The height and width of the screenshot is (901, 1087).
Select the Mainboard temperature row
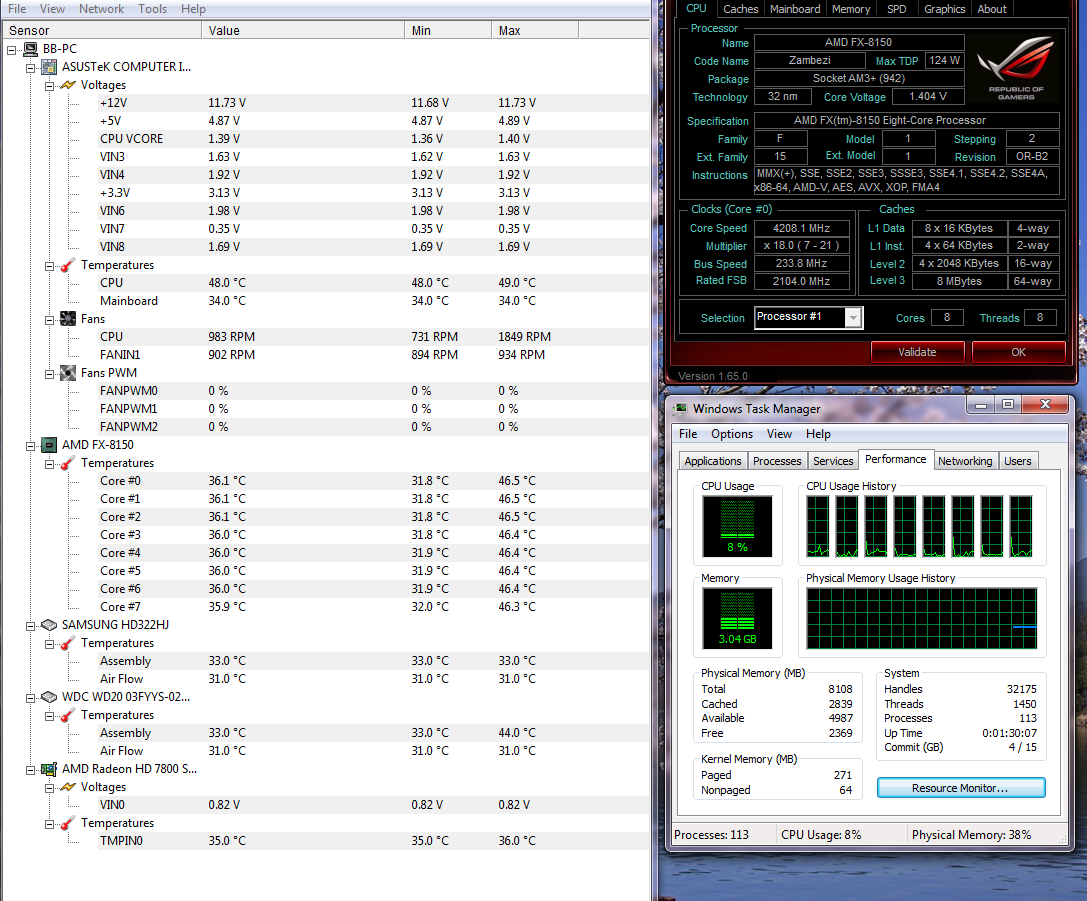click(x=374, y=301)
